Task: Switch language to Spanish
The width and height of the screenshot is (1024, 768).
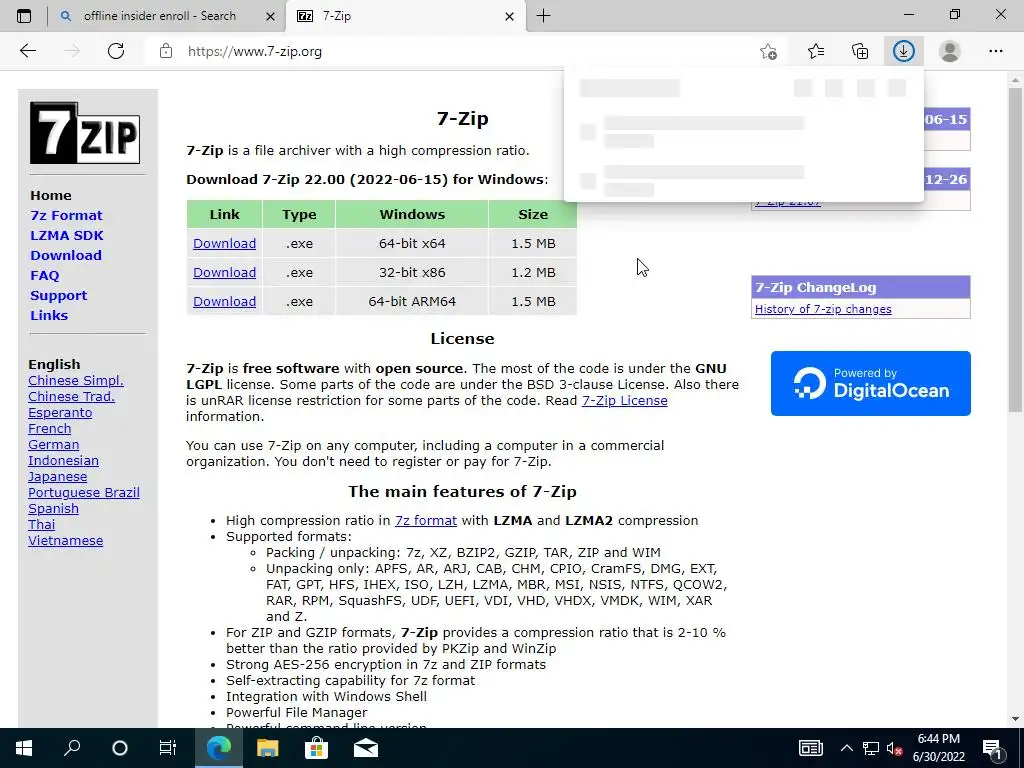Action: [x=54, y=509]
